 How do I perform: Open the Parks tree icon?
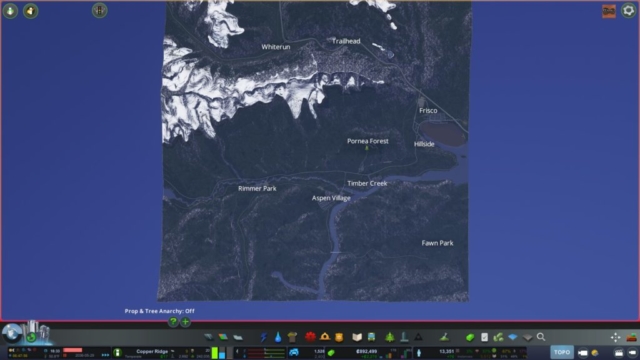pyautogui.click(x=390, y=337)
